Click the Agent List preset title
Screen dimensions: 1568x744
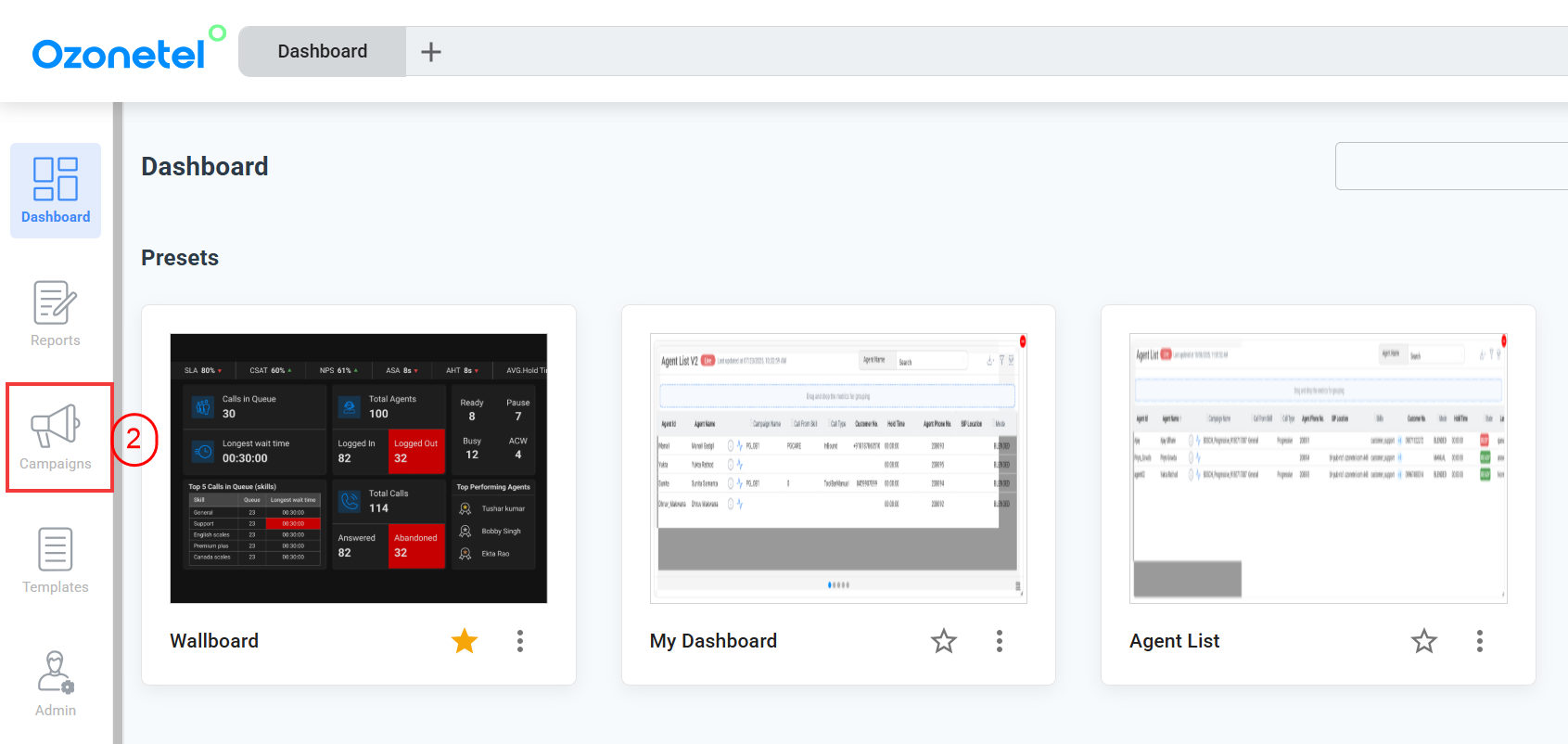(x=1174, y=641)
